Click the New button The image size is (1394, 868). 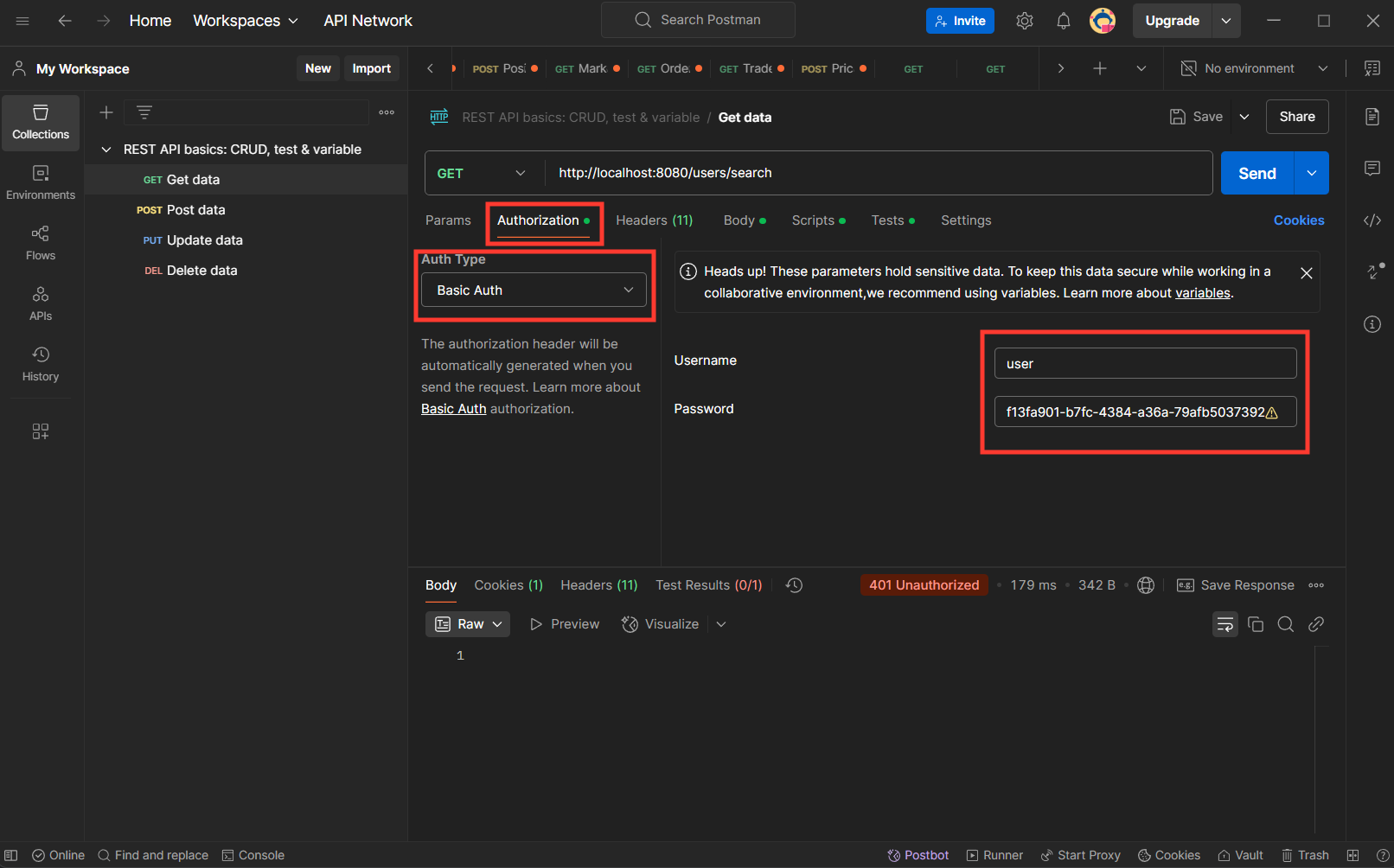[x=317, y=68]
